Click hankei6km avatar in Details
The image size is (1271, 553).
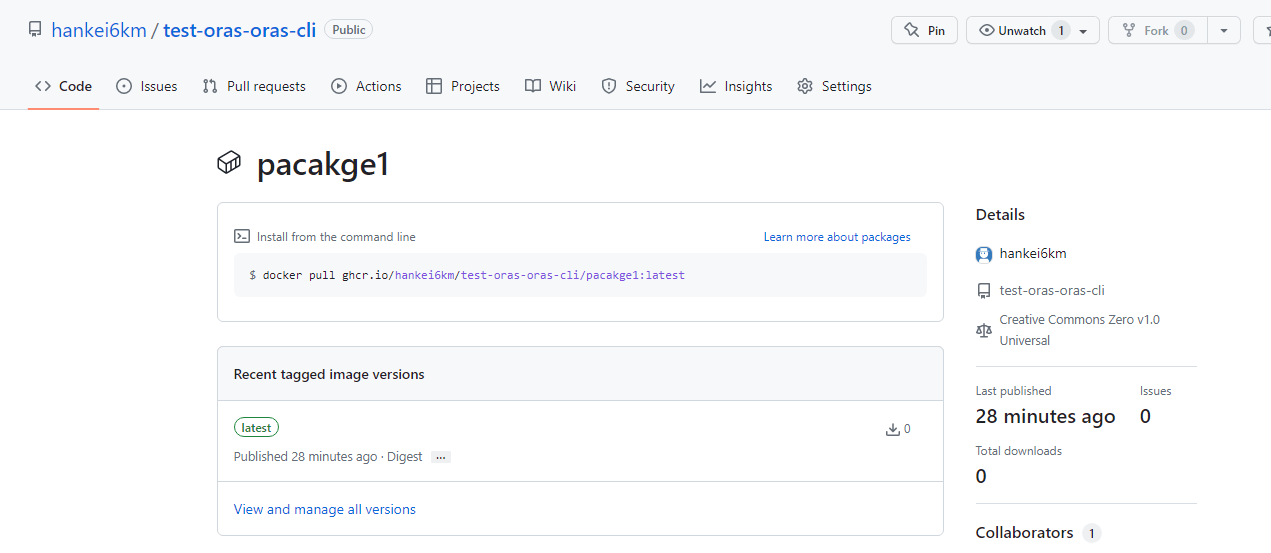984,254
